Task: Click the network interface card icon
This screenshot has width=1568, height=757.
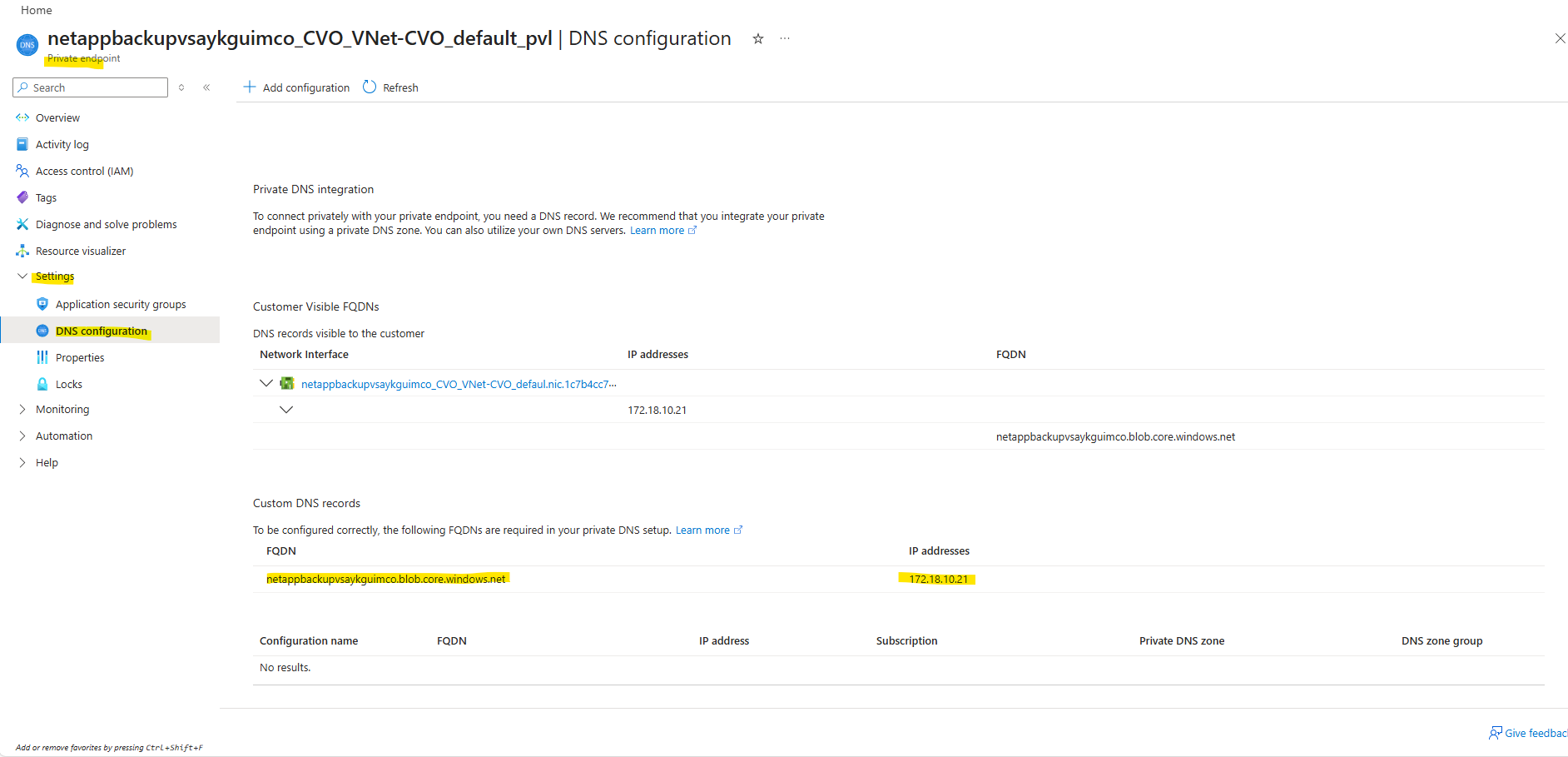Action: (x=287, y=383)
